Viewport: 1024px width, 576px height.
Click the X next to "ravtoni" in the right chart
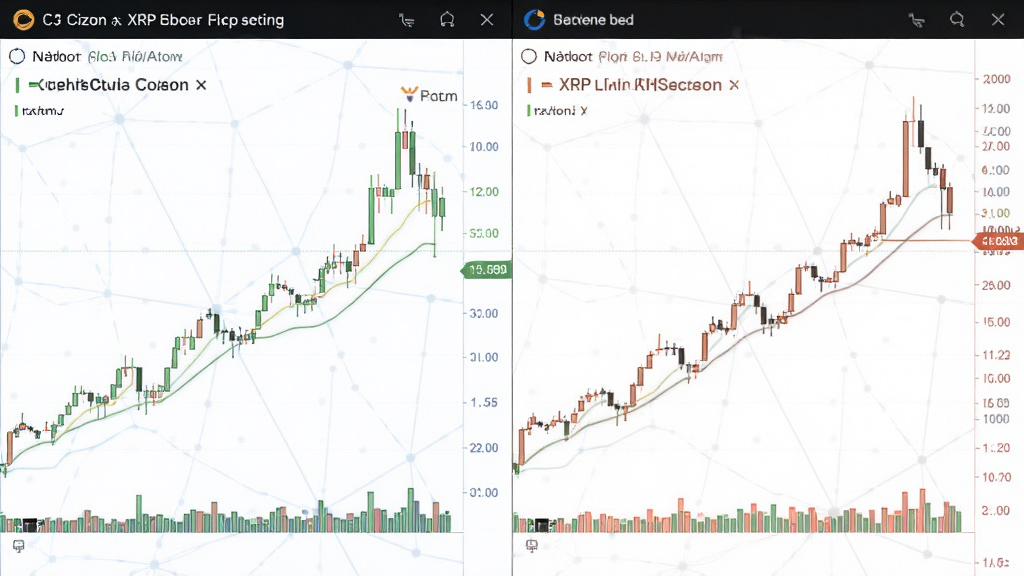point(584,111)
